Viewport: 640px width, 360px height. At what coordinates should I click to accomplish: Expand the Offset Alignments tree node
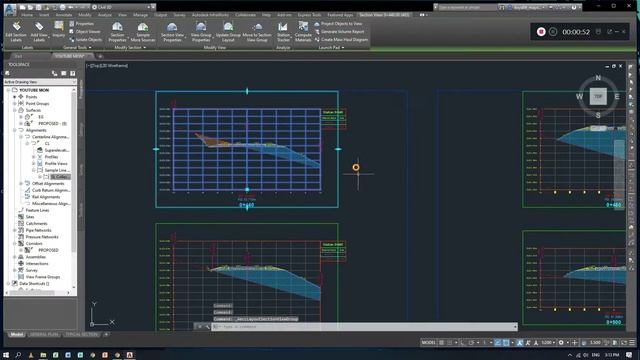point(21,183)
